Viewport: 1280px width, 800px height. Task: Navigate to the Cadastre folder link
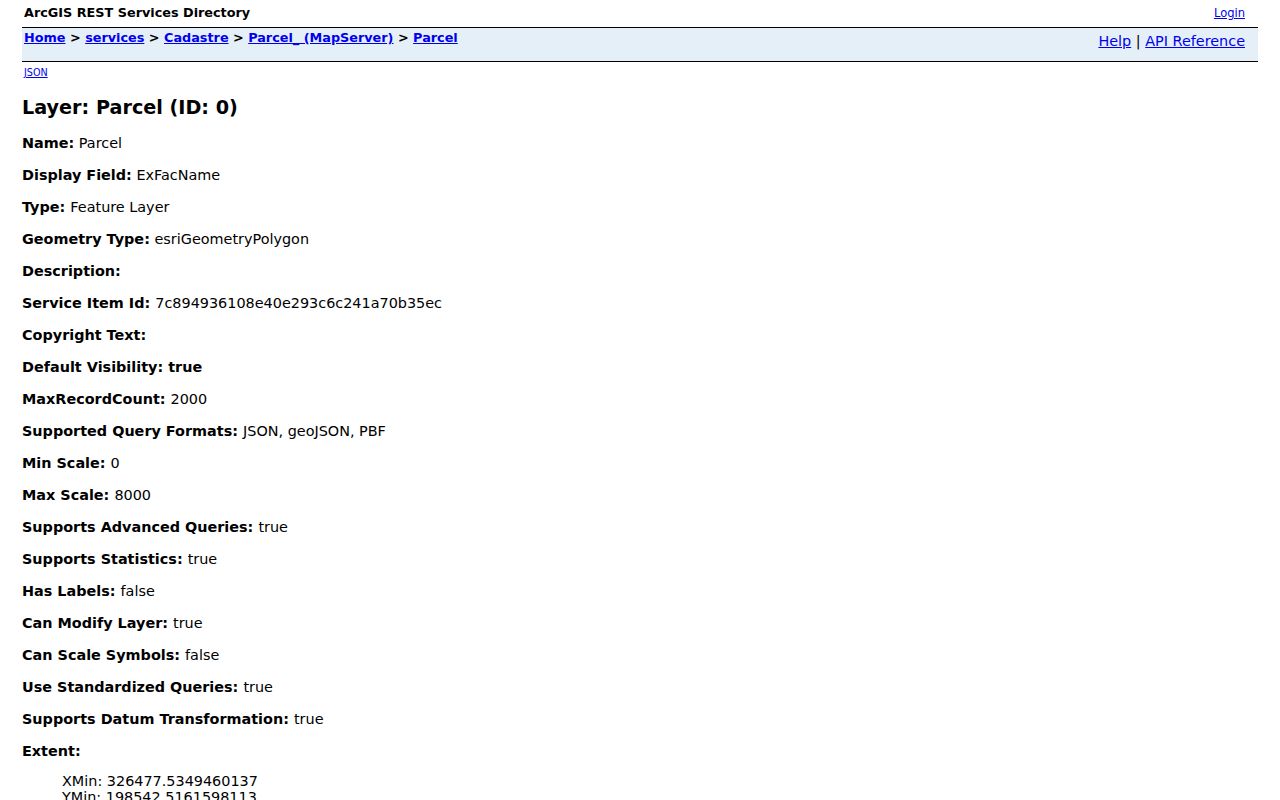(x=196, y=38)
